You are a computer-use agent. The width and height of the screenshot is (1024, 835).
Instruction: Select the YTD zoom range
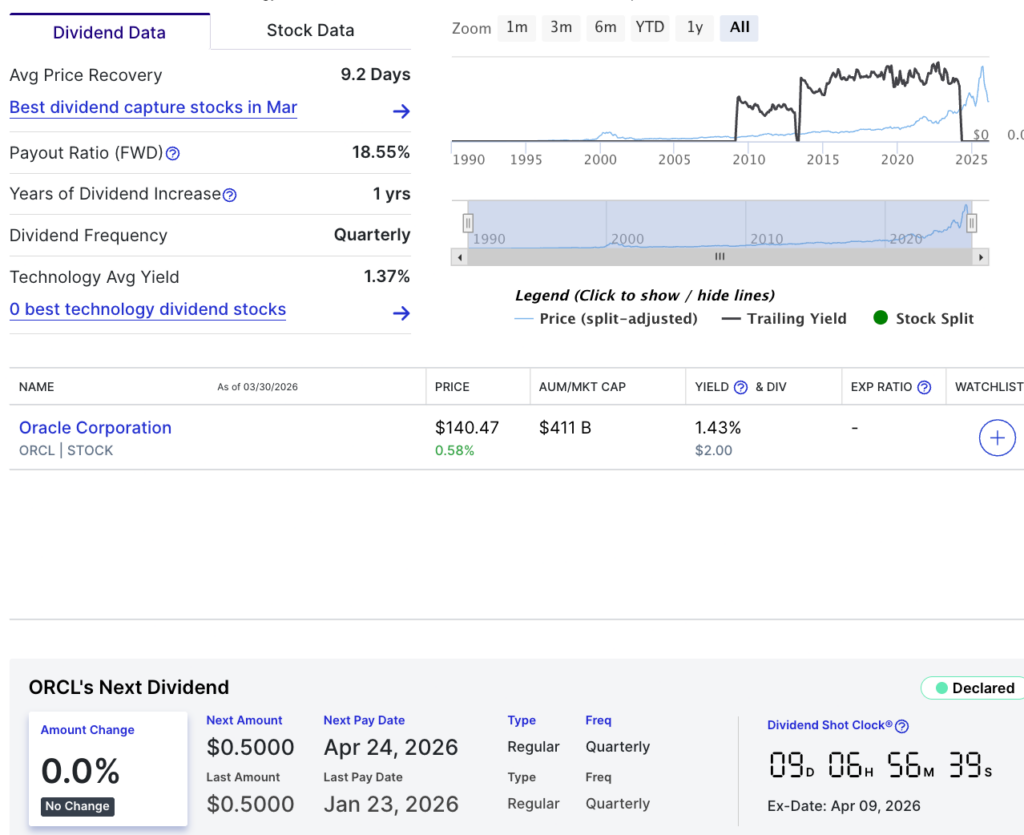pos(650,27)
